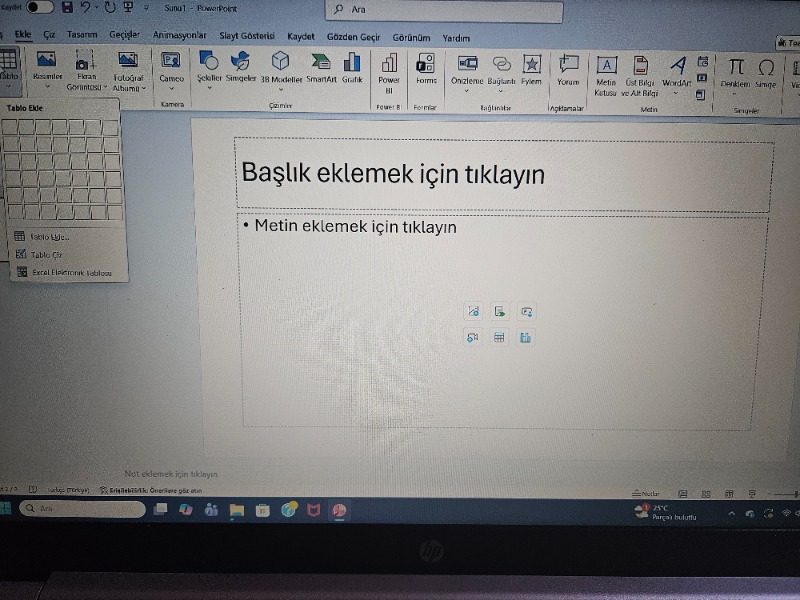Click the Cameo camera icon
This screenshot has width=800, height=600.
[171, 61]
